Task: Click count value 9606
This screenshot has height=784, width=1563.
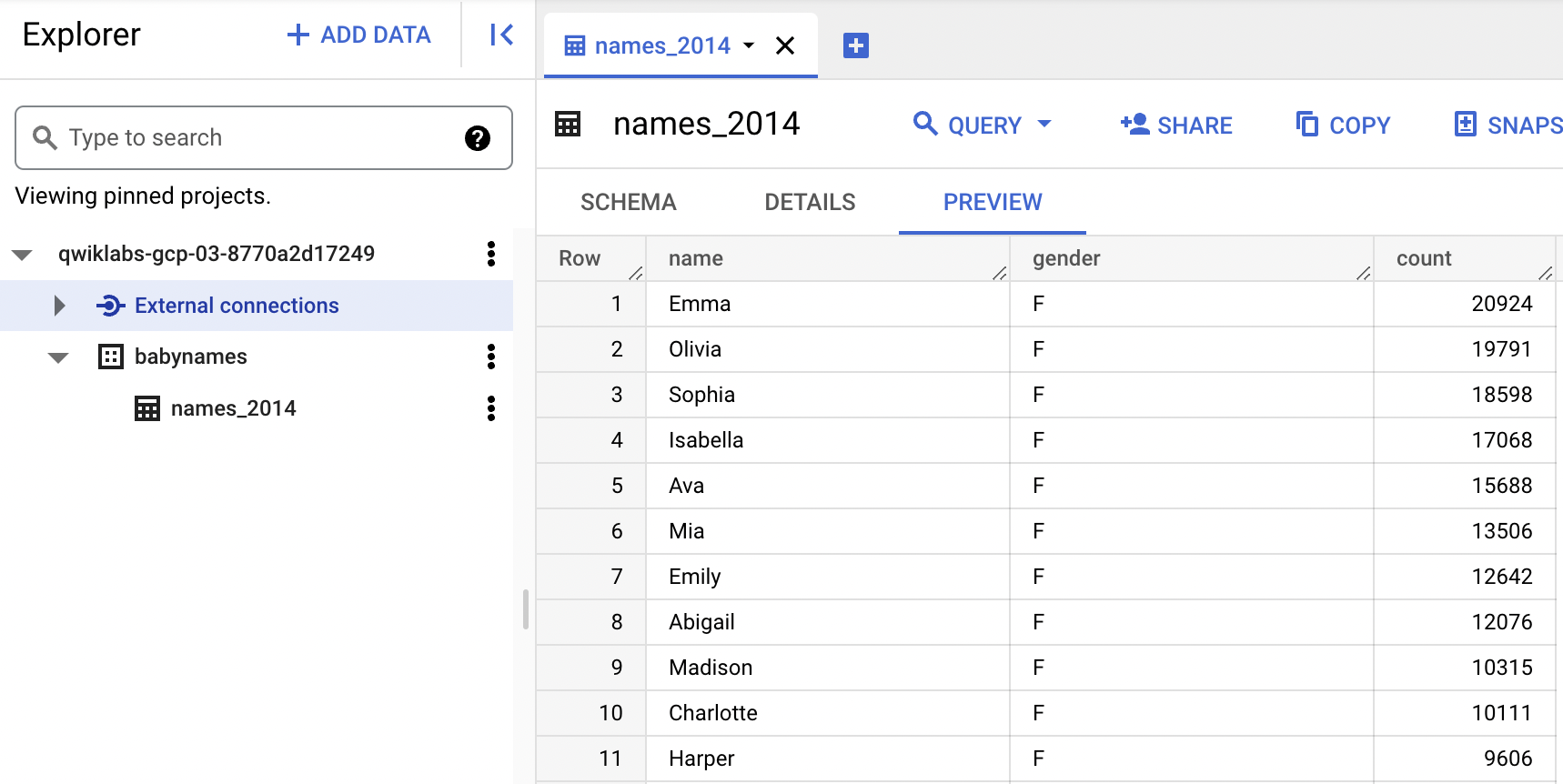Action: (x=1508, y=759)
